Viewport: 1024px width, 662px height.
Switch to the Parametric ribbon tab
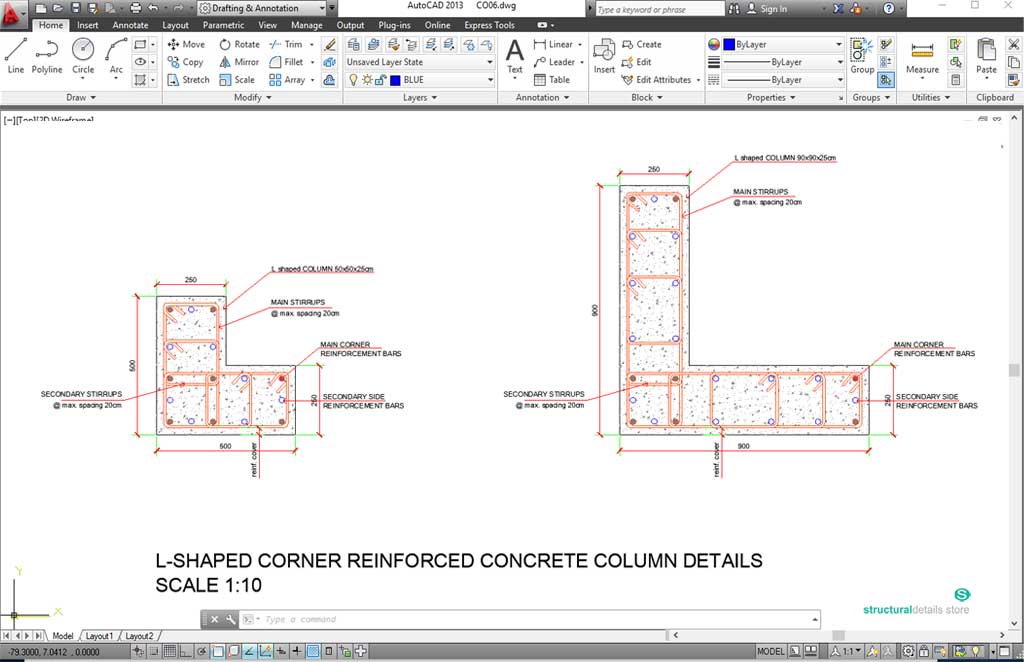[x=223, y=25]
